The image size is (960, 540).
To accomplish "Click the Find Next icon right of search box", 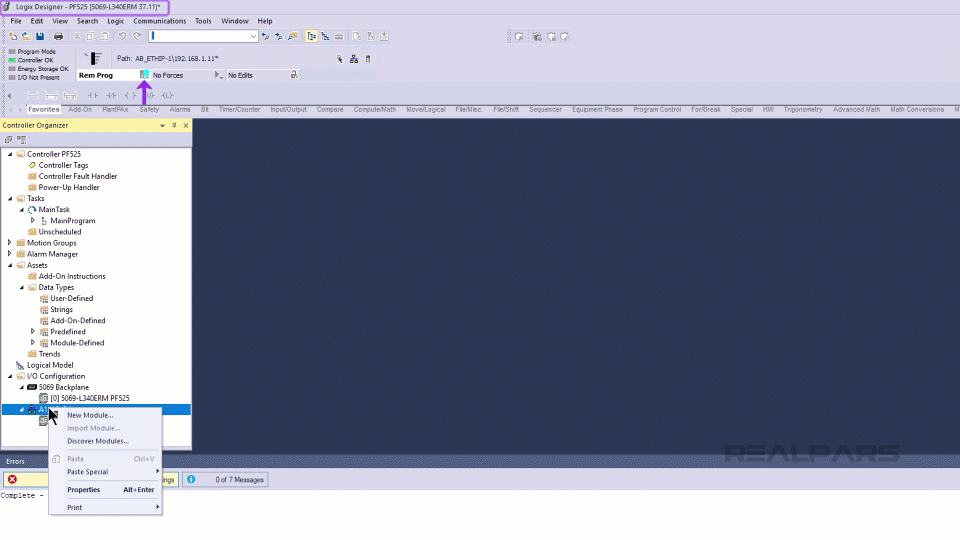I will pyautogui.click(x=279, y=37).
